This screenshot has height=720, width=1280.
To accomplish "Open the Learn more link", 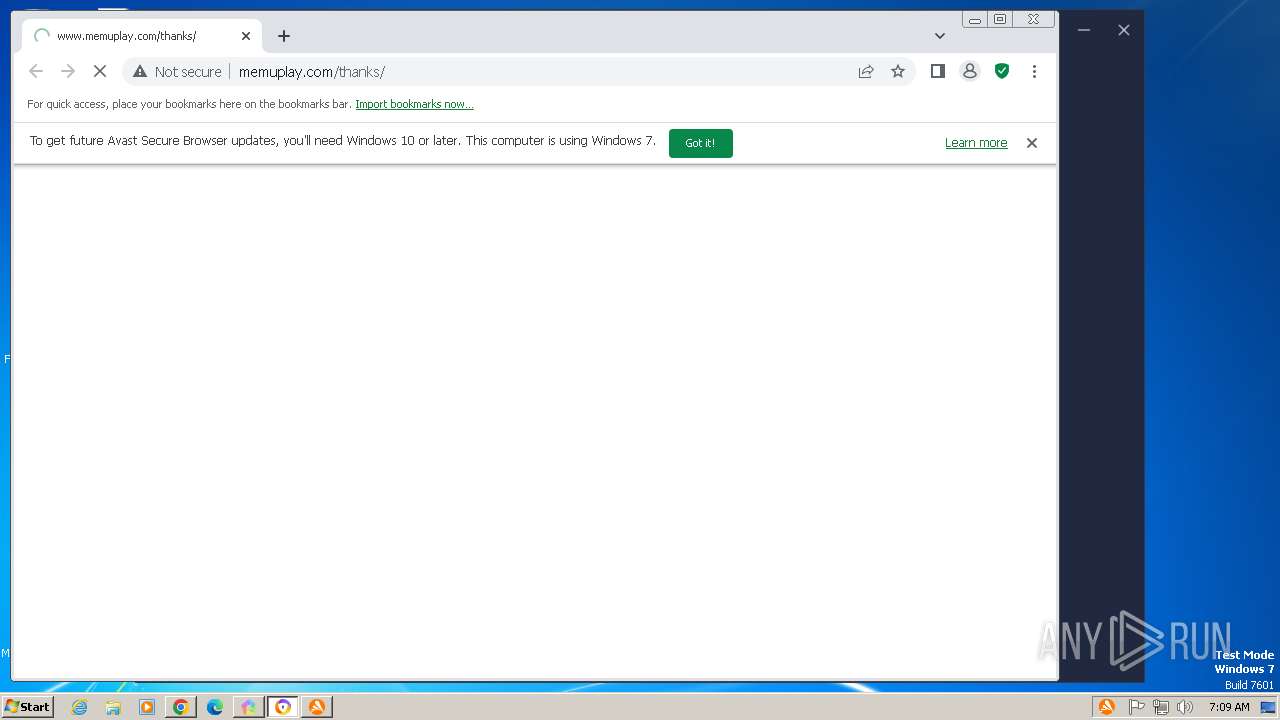I will tap(976, 143).
